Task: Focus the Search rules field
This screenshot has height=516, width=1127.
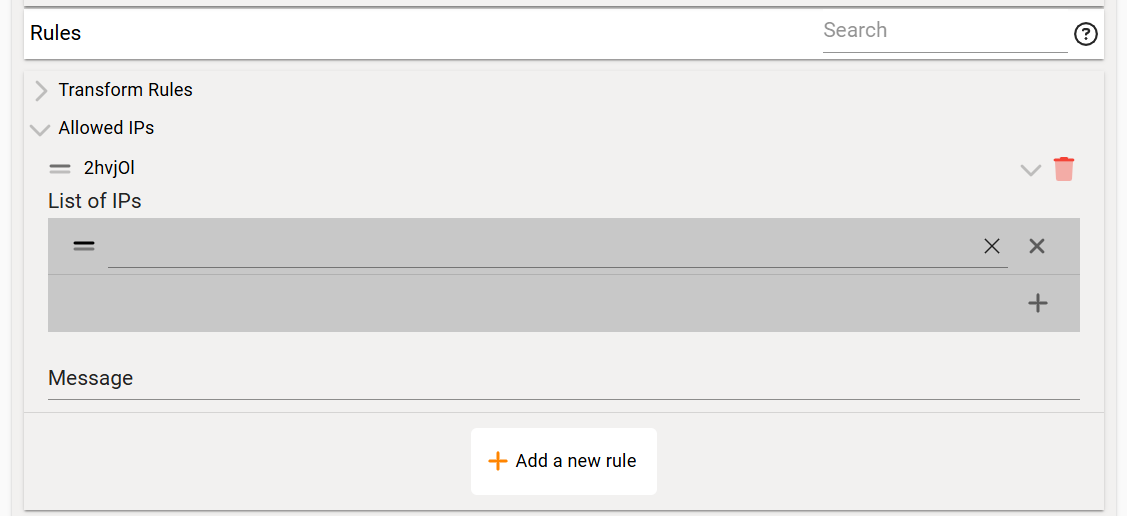Action: pos(944,31)
